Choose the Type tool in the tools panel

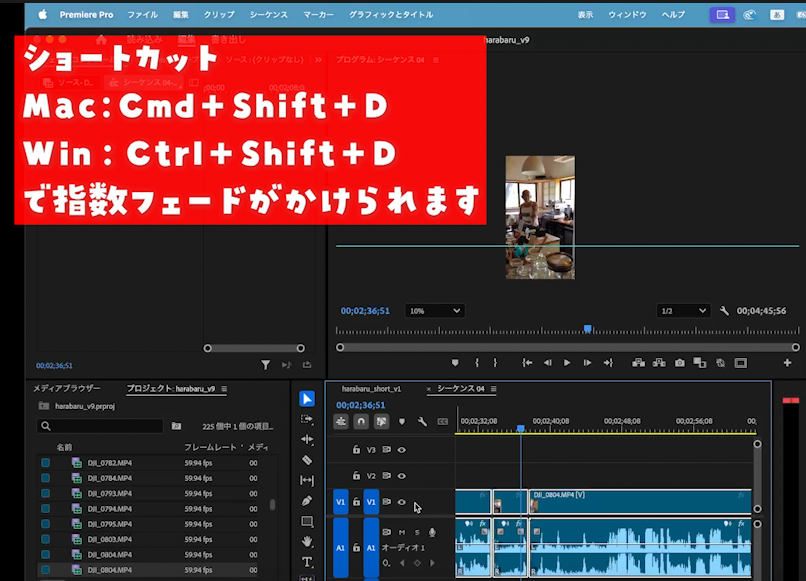(x=307, y=562)
